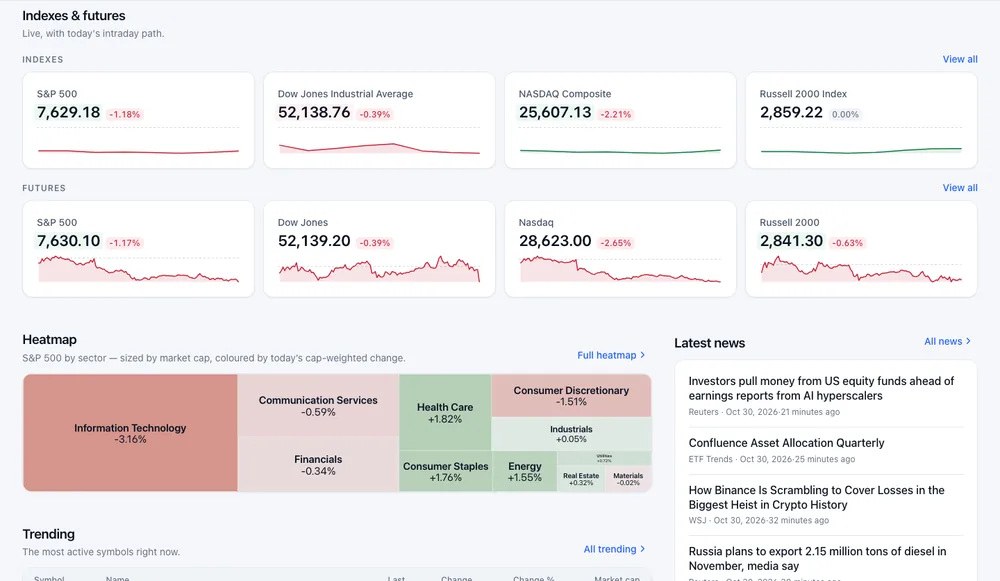
Task: Select the Consumer Discretionary heatmap tile
Action: pos(571,395)
